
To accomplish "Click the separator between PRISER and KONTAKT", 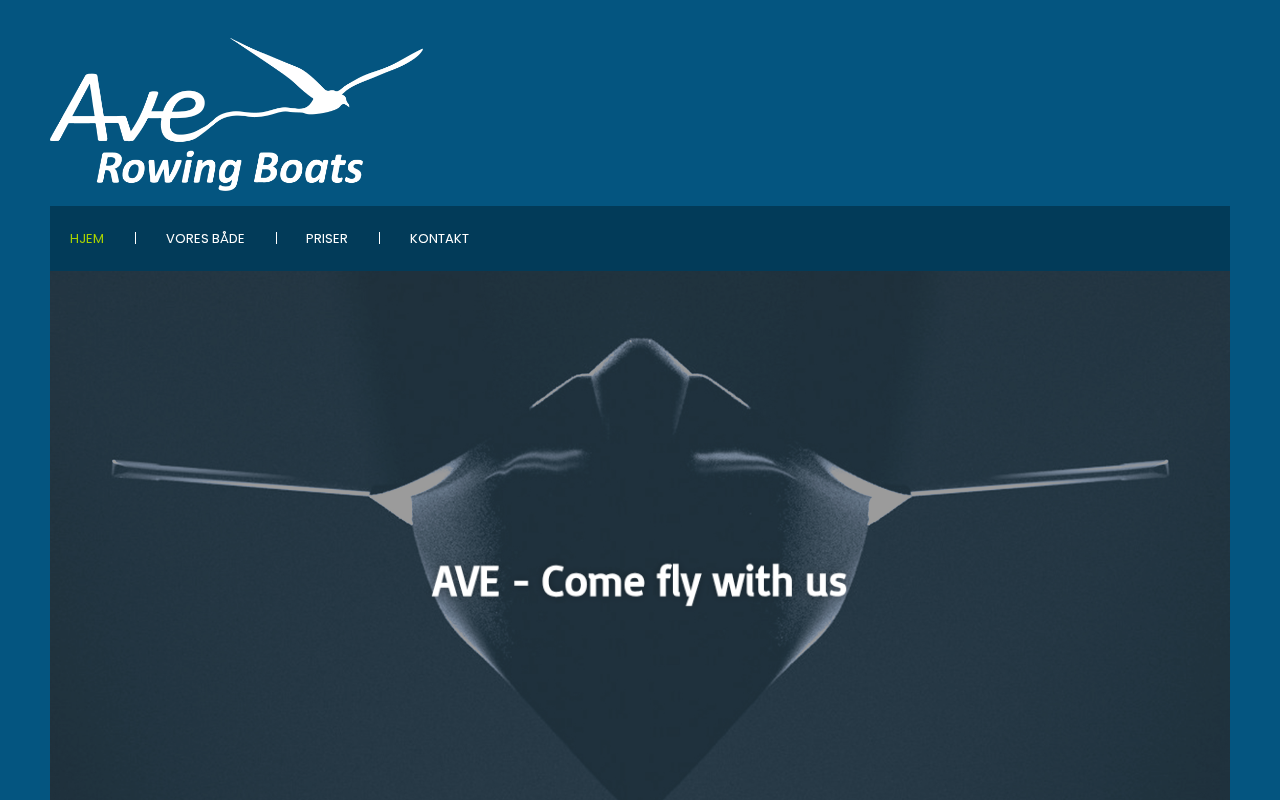I will point(379,238).
